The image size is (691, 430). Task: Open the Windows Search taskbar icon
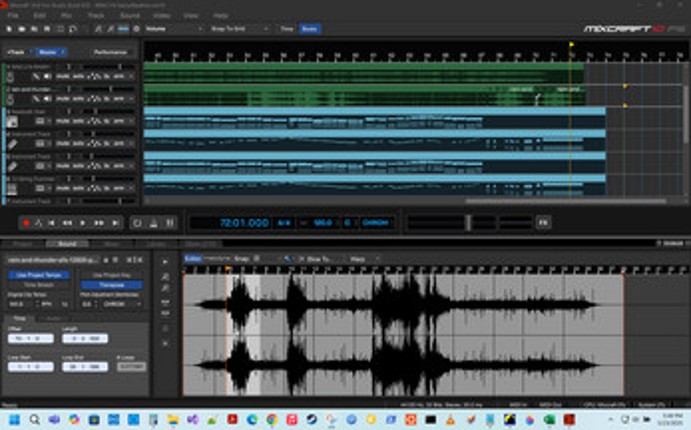34,420
